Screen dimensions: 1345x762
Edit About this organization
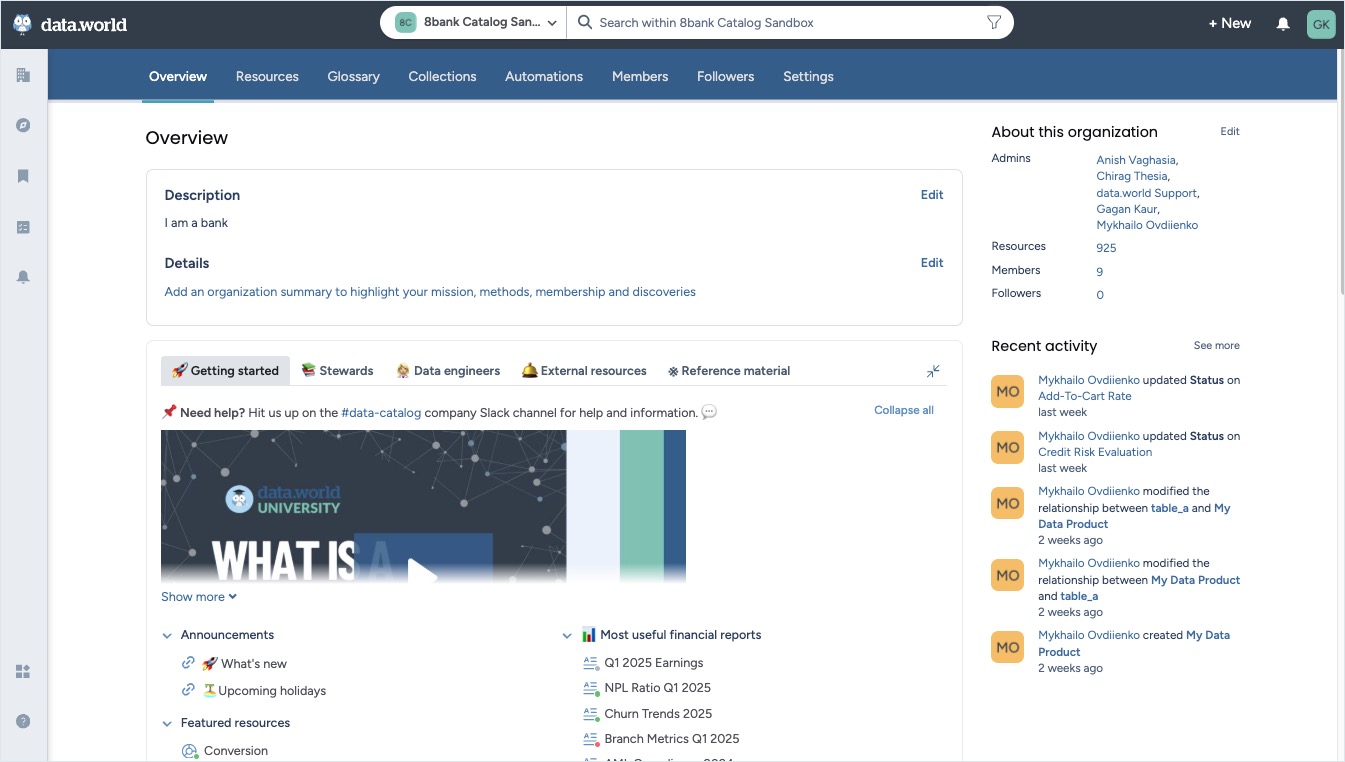pyautogui.click(x=1230, y=131)
